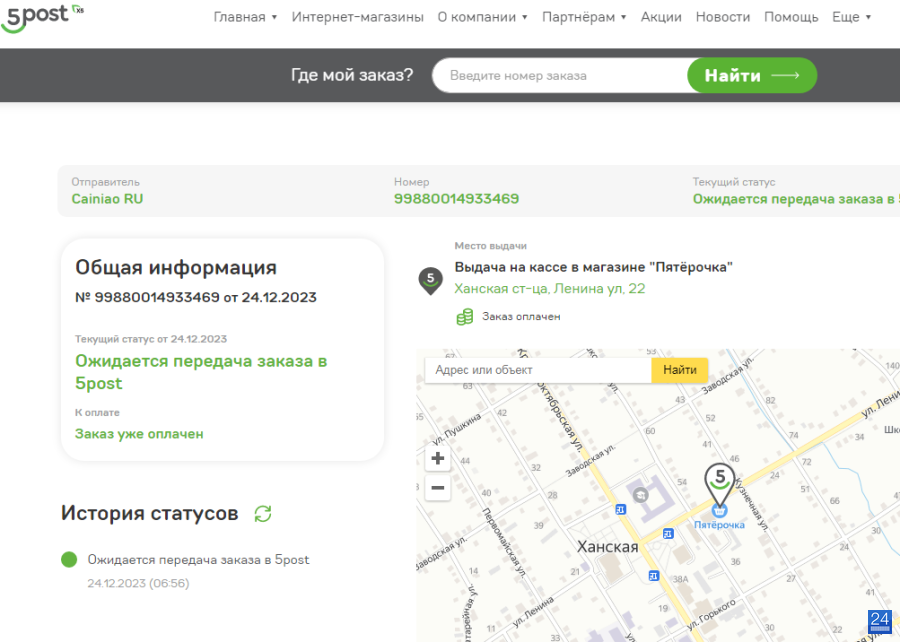Select the Заказ уже оплачен text

[x=139, y=434]
